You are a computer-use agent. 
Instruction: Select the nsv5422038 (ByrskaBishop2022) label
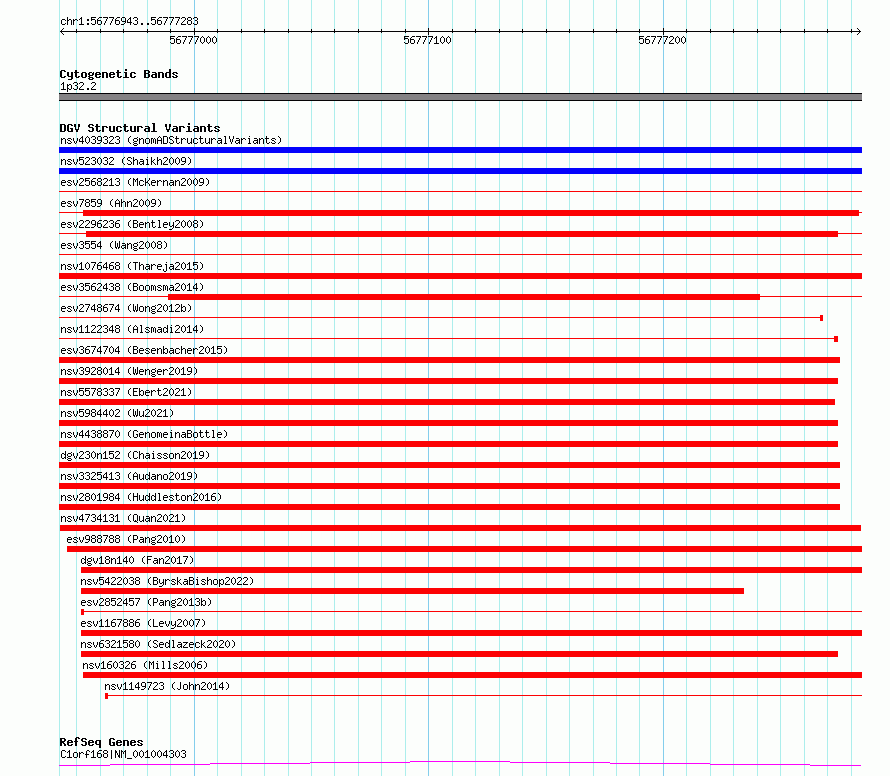167,581
